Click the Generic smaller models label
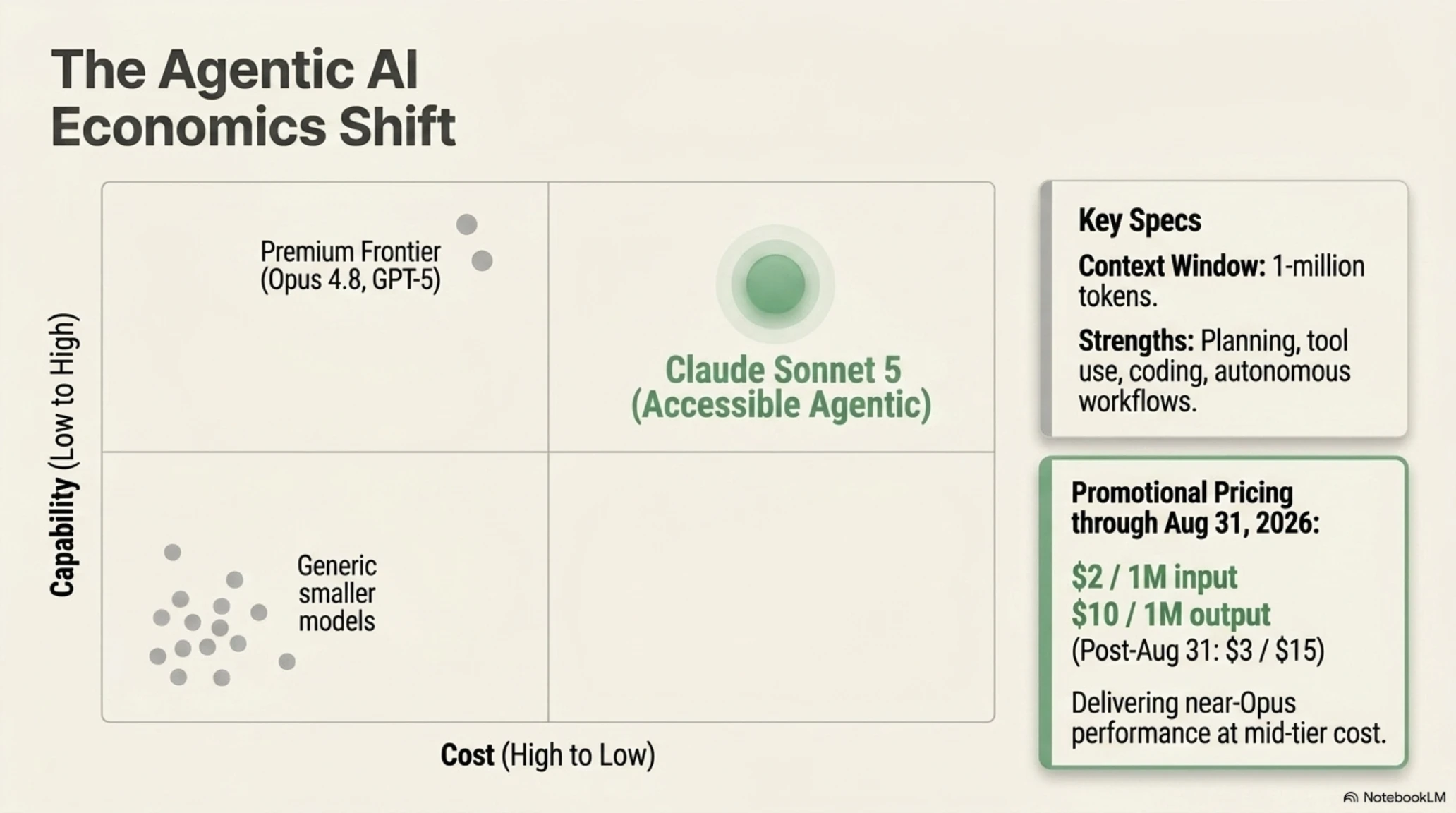The height and width of the screenshot is (813, 1456). point(337,594)
